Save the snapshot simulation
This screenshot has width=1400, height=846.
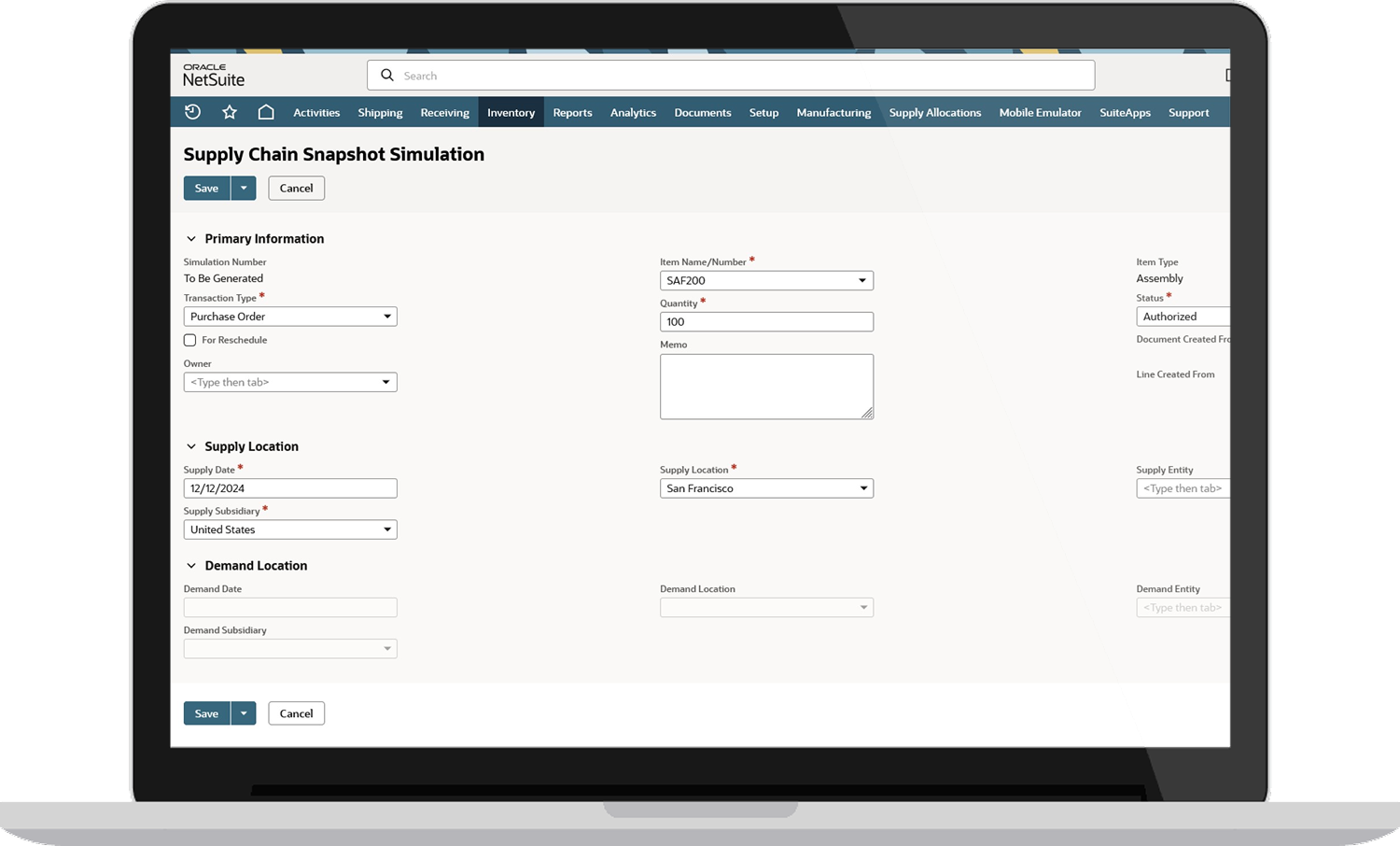[x=205, y=188]
